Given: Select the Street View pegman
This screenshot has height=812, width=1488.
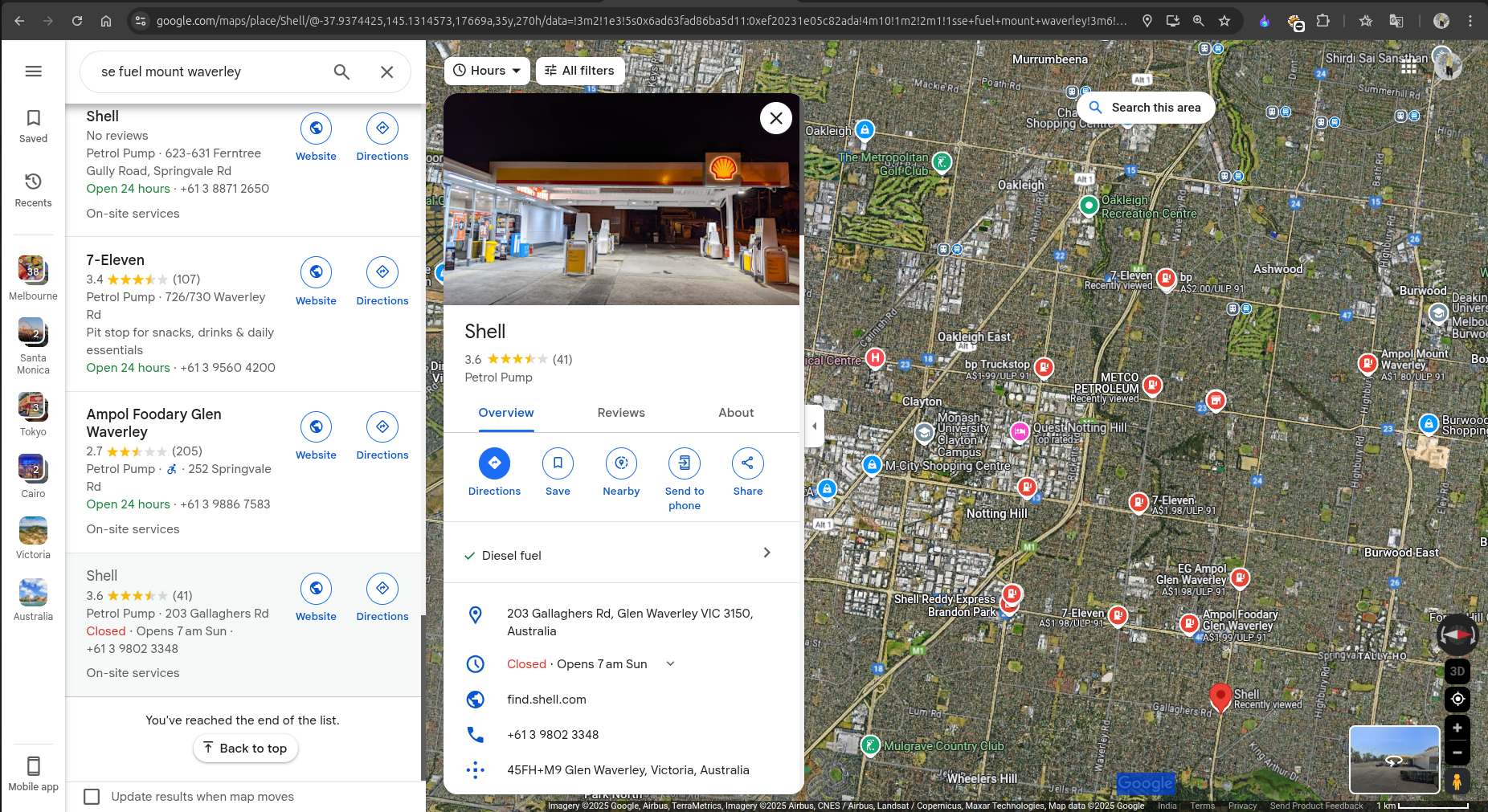Looking at the screenshot, I should (1457, 781).
